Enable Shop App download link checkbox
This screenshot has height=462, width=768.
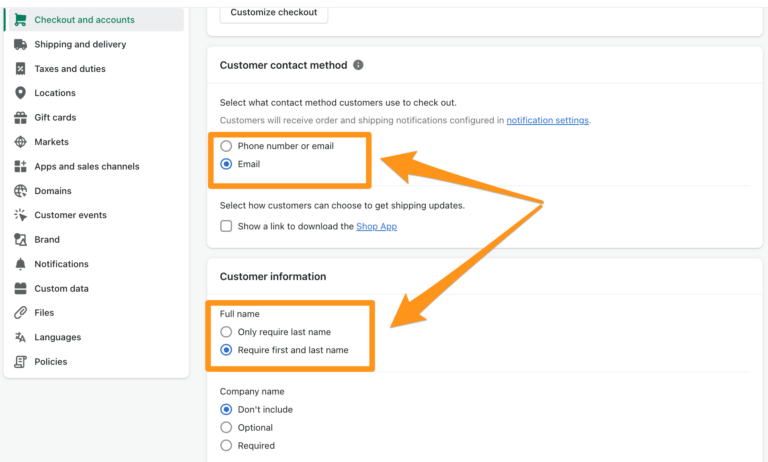click(x=226, y=226)
